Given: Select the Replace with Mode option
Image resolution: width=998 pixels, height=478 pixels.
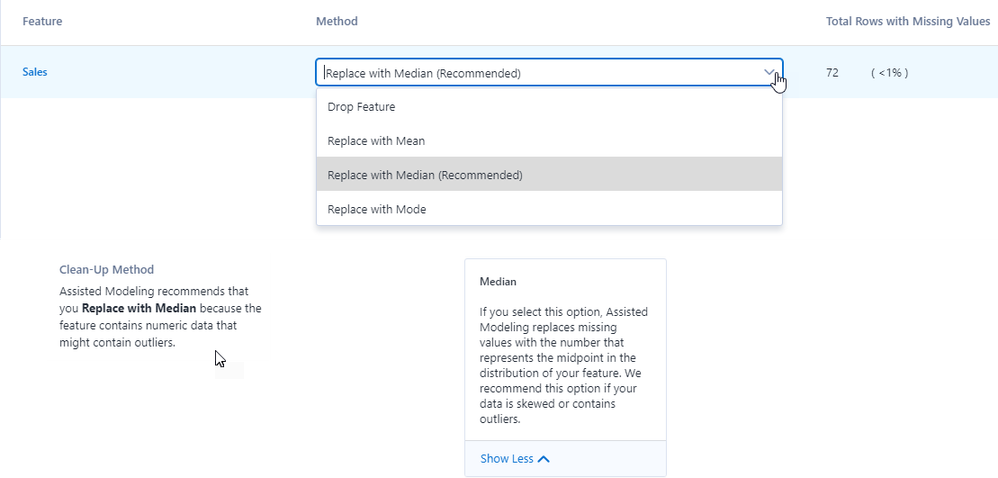Looking at the screenshot, I should pyautogui.click(x=377, y=209).
